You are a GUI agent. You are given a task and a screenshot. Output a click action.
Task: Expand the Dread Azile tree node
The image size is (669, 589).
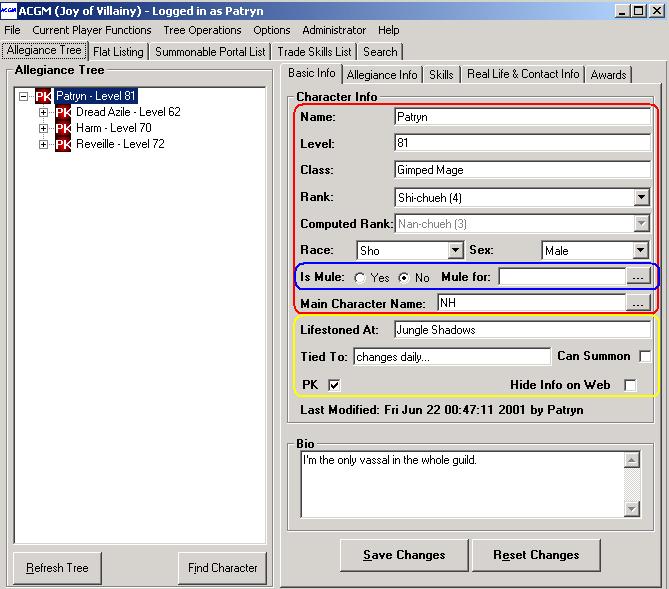(x=43, y=112)
